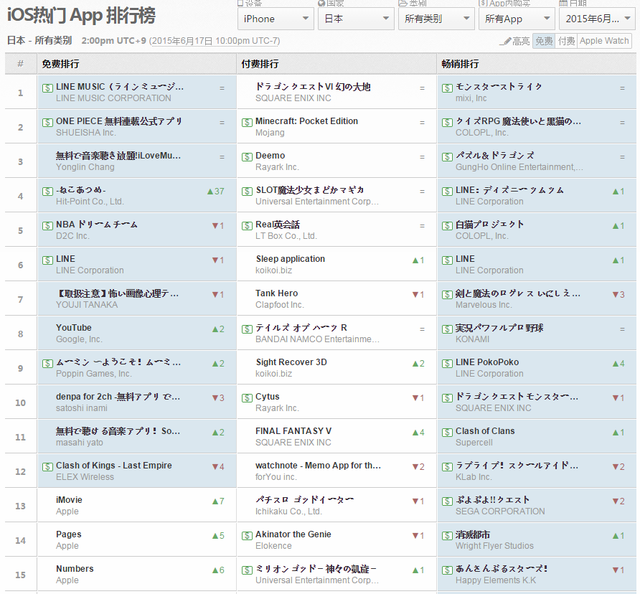This screenshot has height=594, width=640.
Task: Toggle the 免费 filter button
Action: tap(543, 41)
